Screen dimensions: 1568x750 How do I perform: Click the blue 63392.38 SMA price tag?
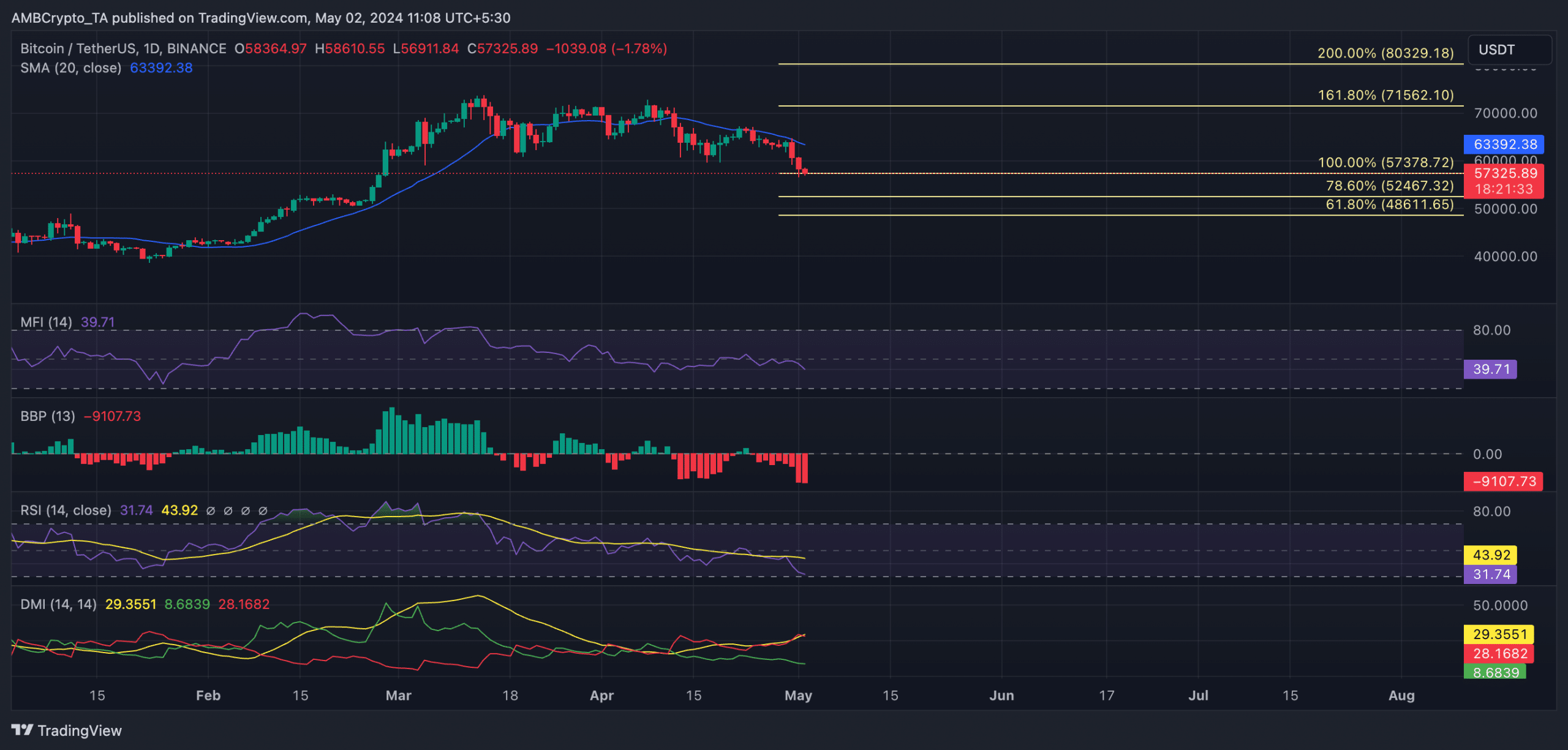pos(1504,145)
